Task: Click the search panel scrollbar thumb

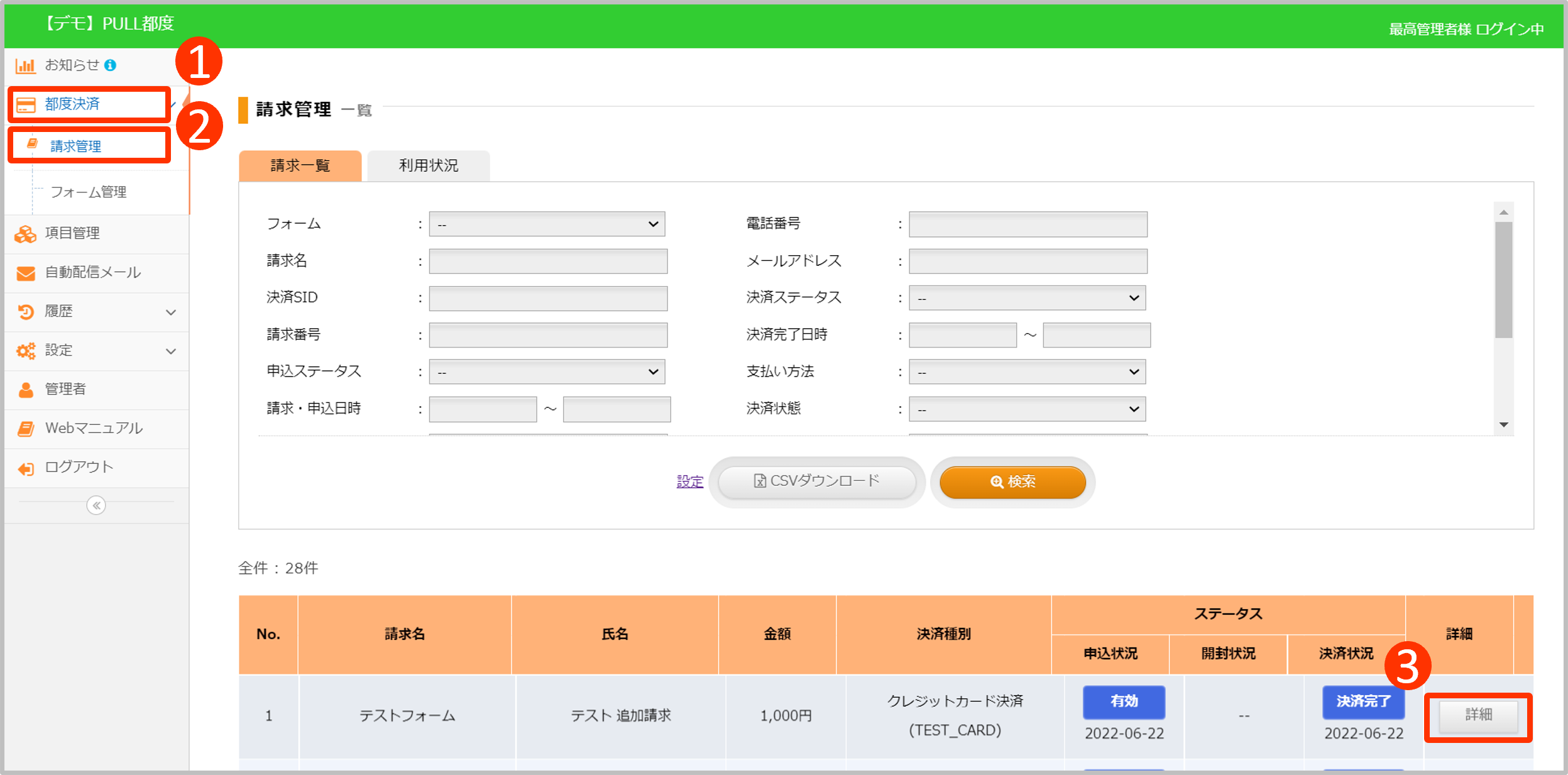Action: tap(1503, 280)
